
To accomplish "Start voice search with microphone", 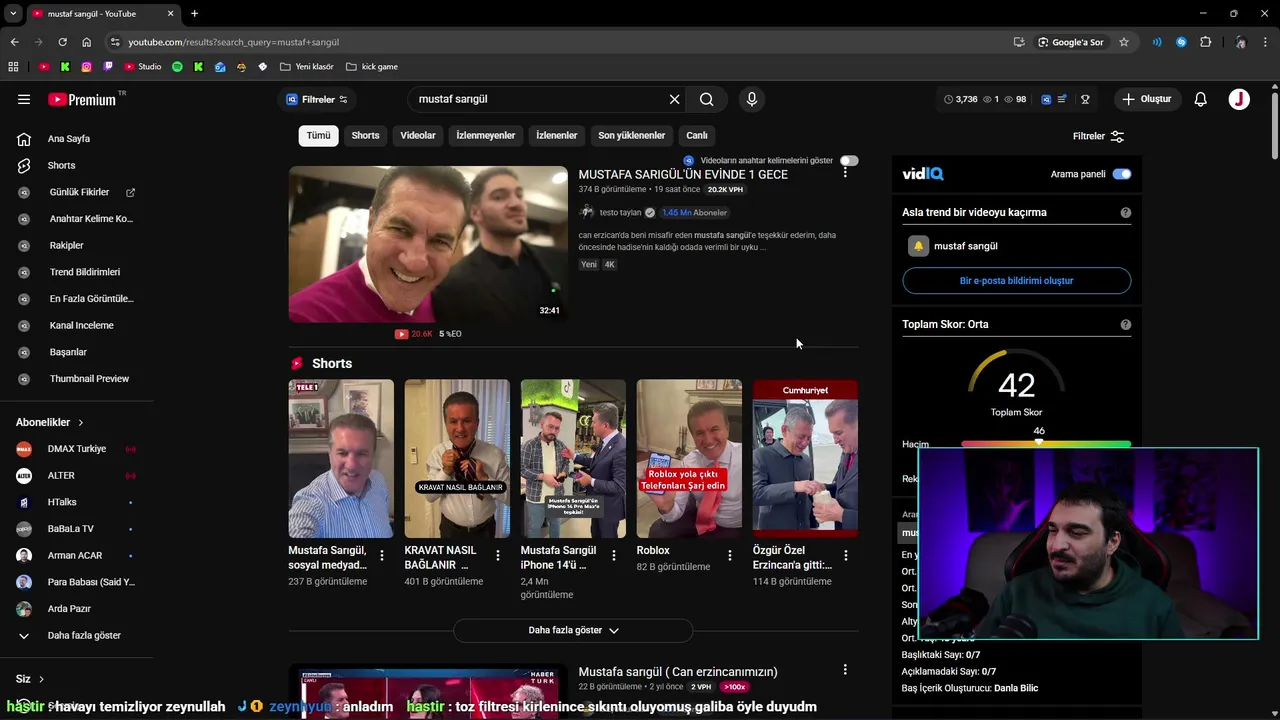I will (x=752, y=99).
